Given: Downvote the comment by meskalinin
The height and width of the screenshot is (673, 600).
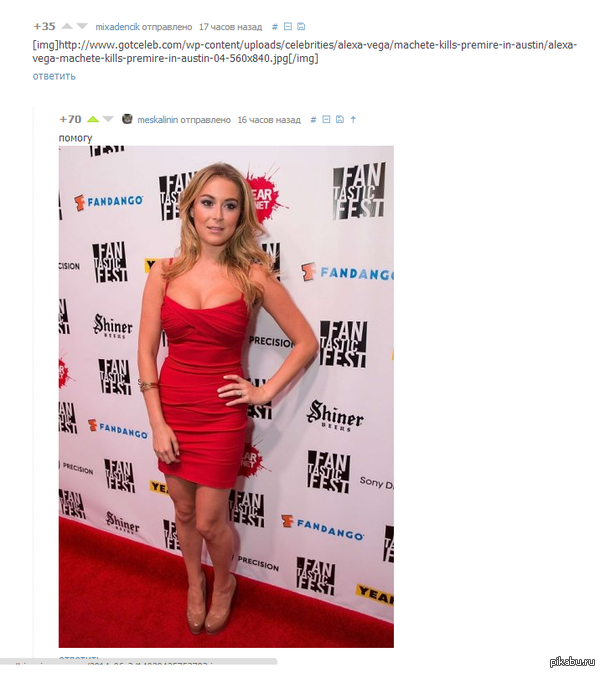Looking at the screenshot, I should tap(108, 119).
